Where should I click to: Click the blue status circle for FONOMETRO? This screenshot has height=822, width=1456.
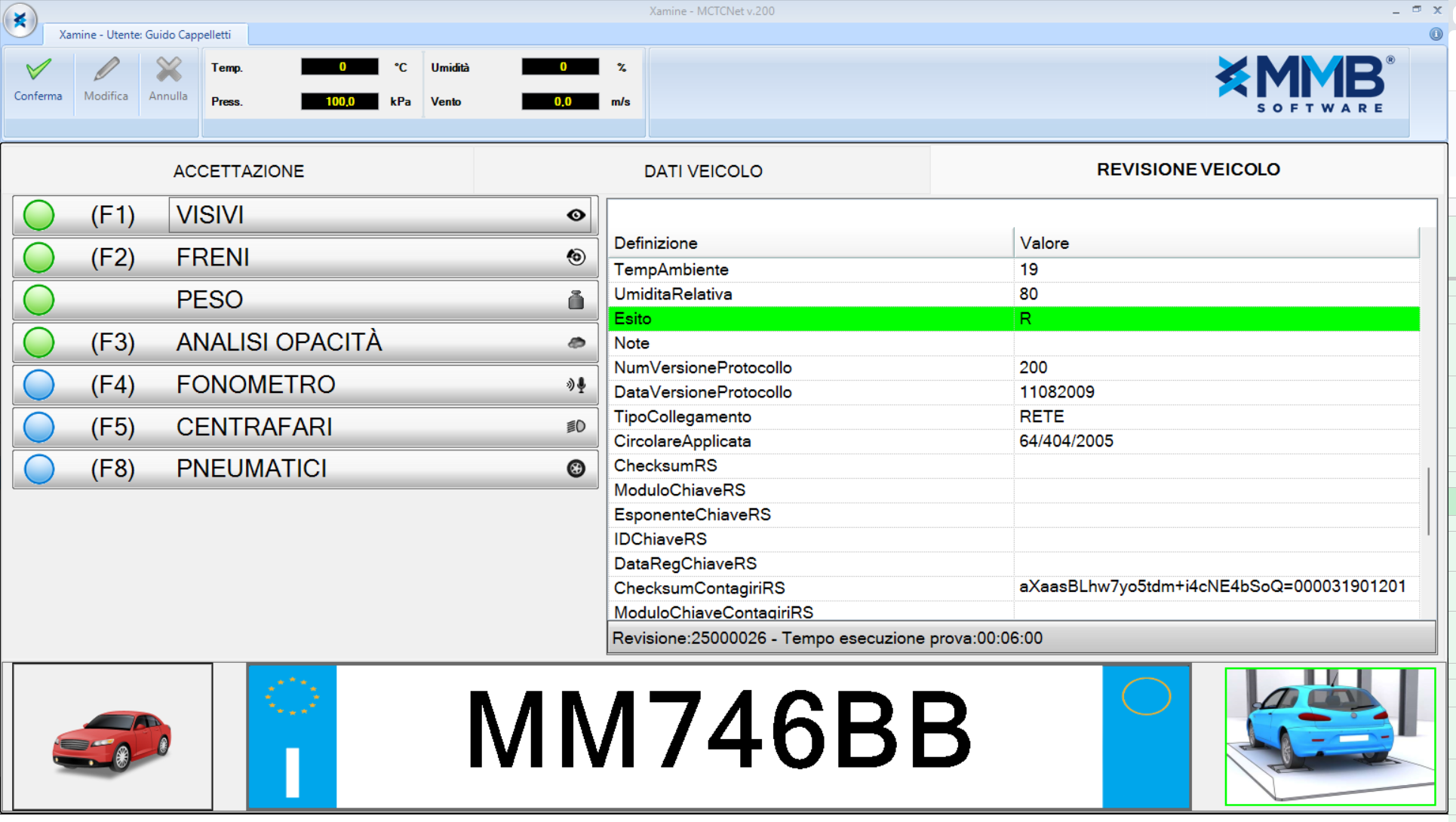click(x=39, y=385)
